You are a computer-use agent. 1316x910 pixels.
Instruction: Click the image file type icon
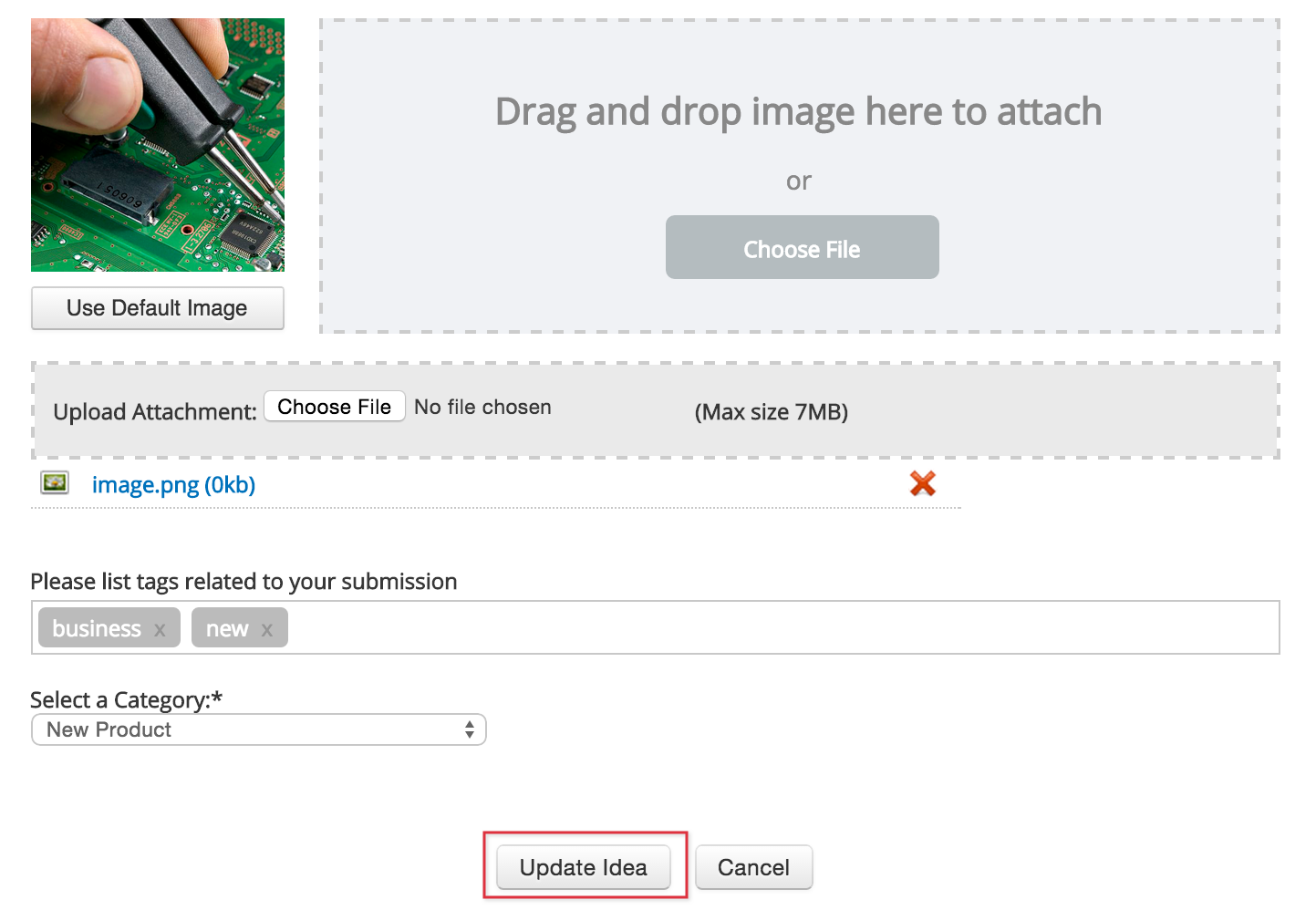tap(55, 482)
